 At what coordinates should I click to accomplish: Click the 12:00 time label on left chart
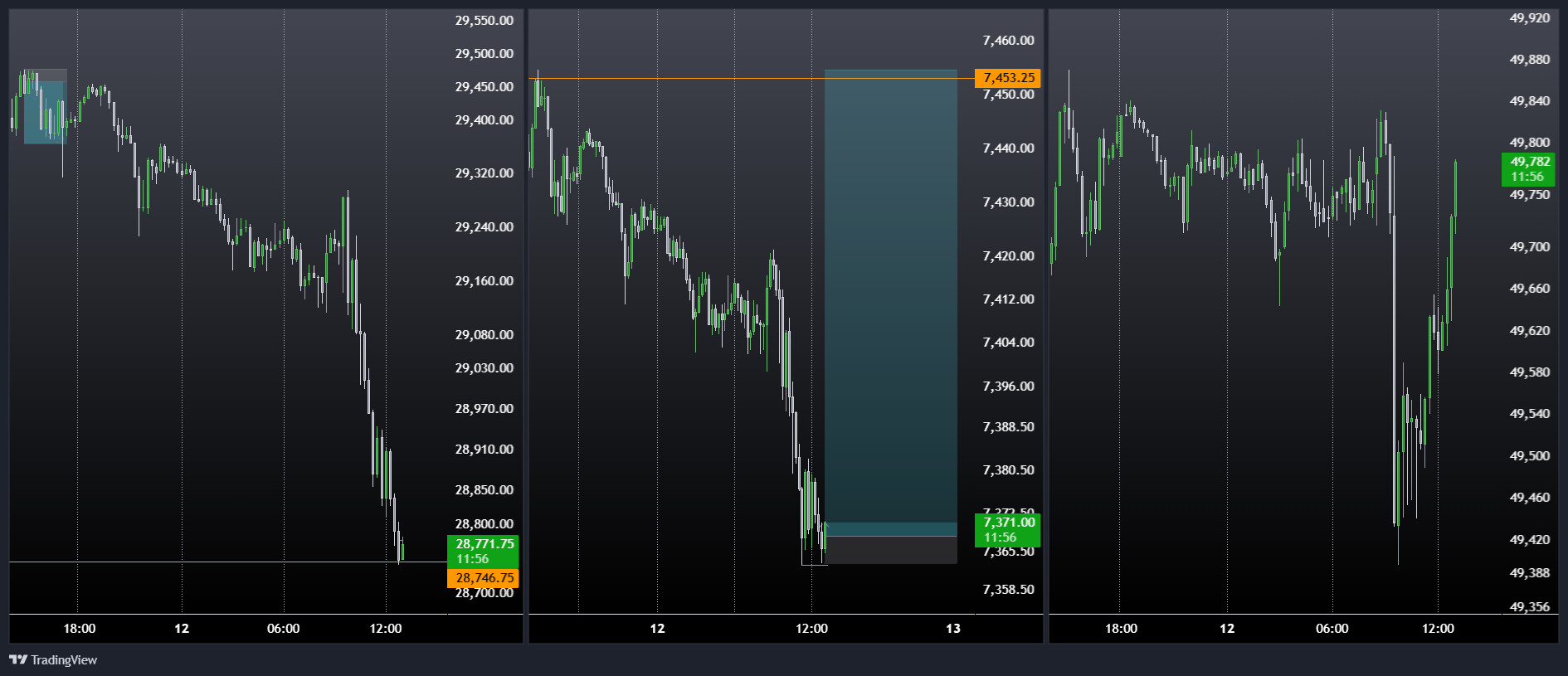(386, 628)
